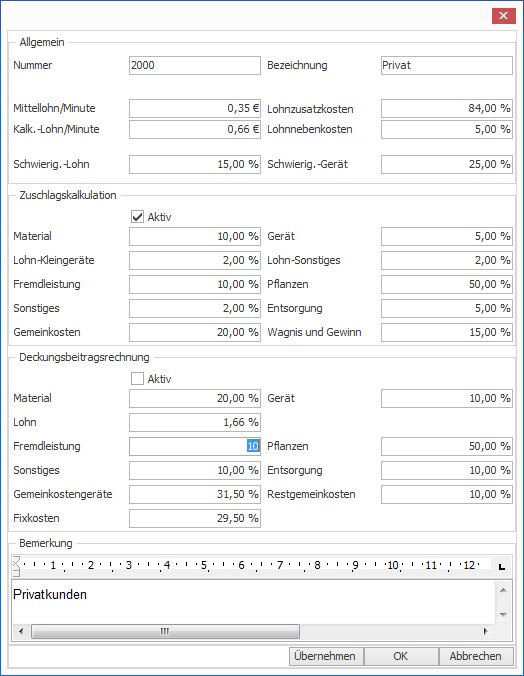Click Fremdleistung field with highlighted 10
The image size is (524, 676).
[195, 447]
